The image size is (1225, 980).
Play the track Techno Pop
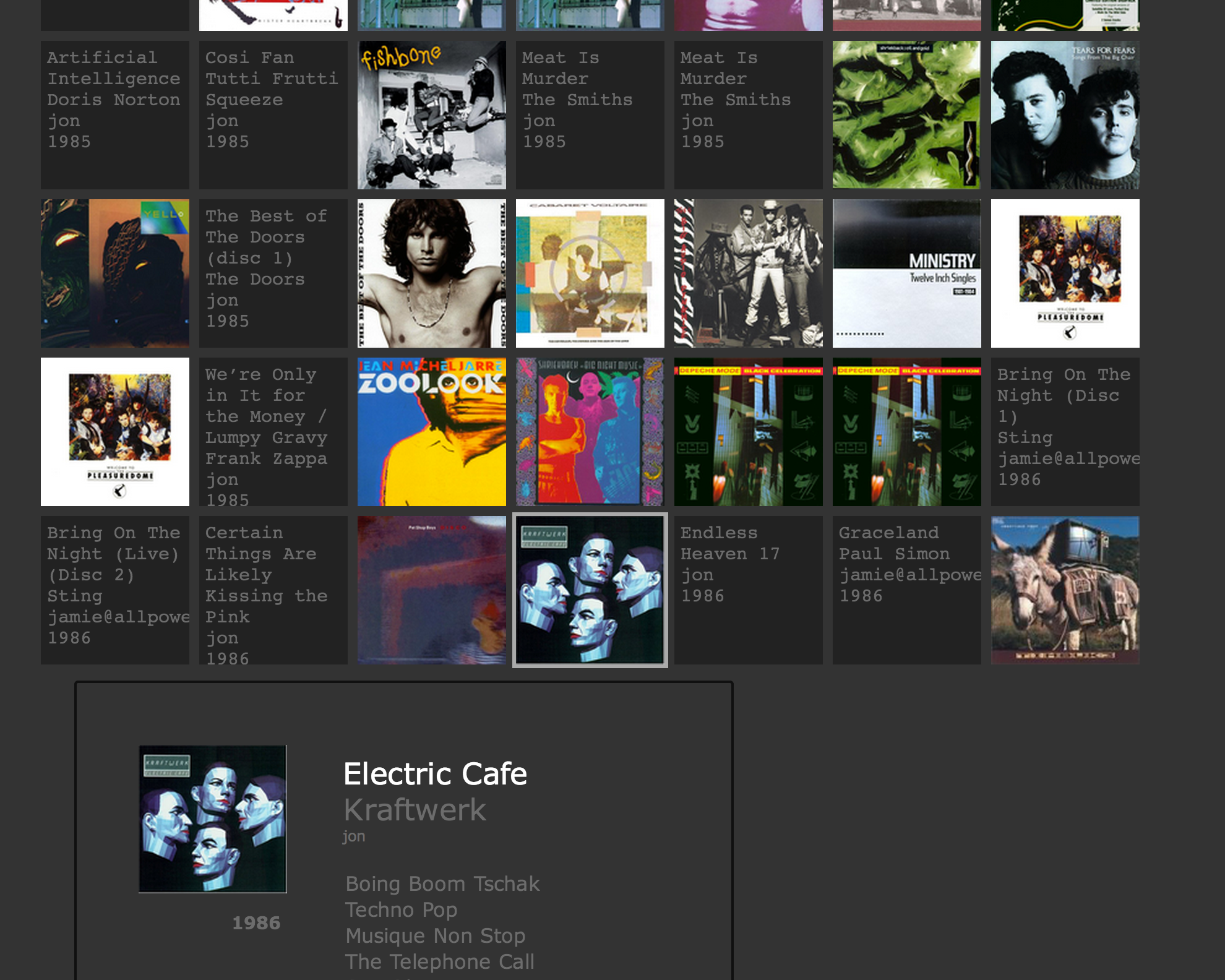coord(401,909)
